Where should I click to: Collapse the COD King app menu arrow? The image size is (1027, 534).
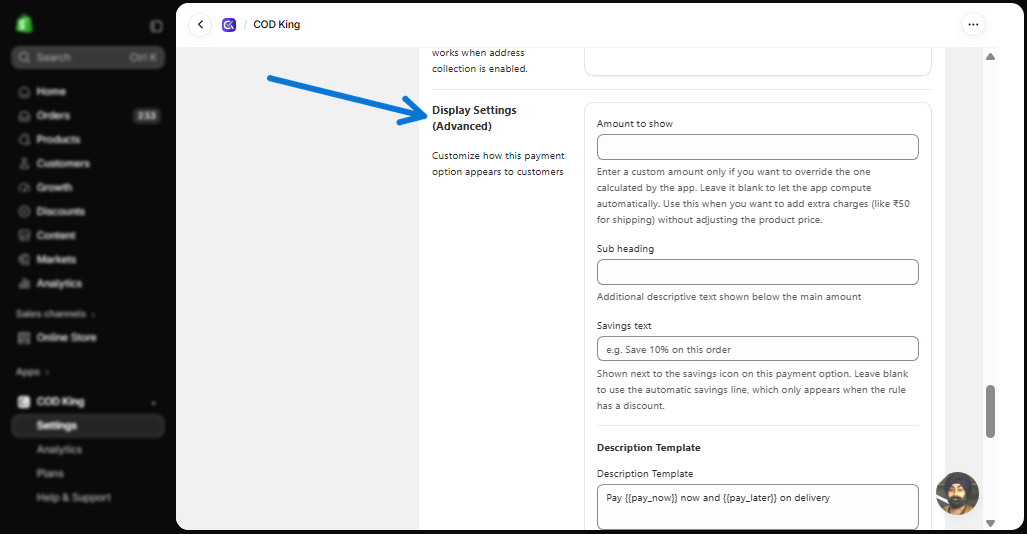click(x=154, y=402)
